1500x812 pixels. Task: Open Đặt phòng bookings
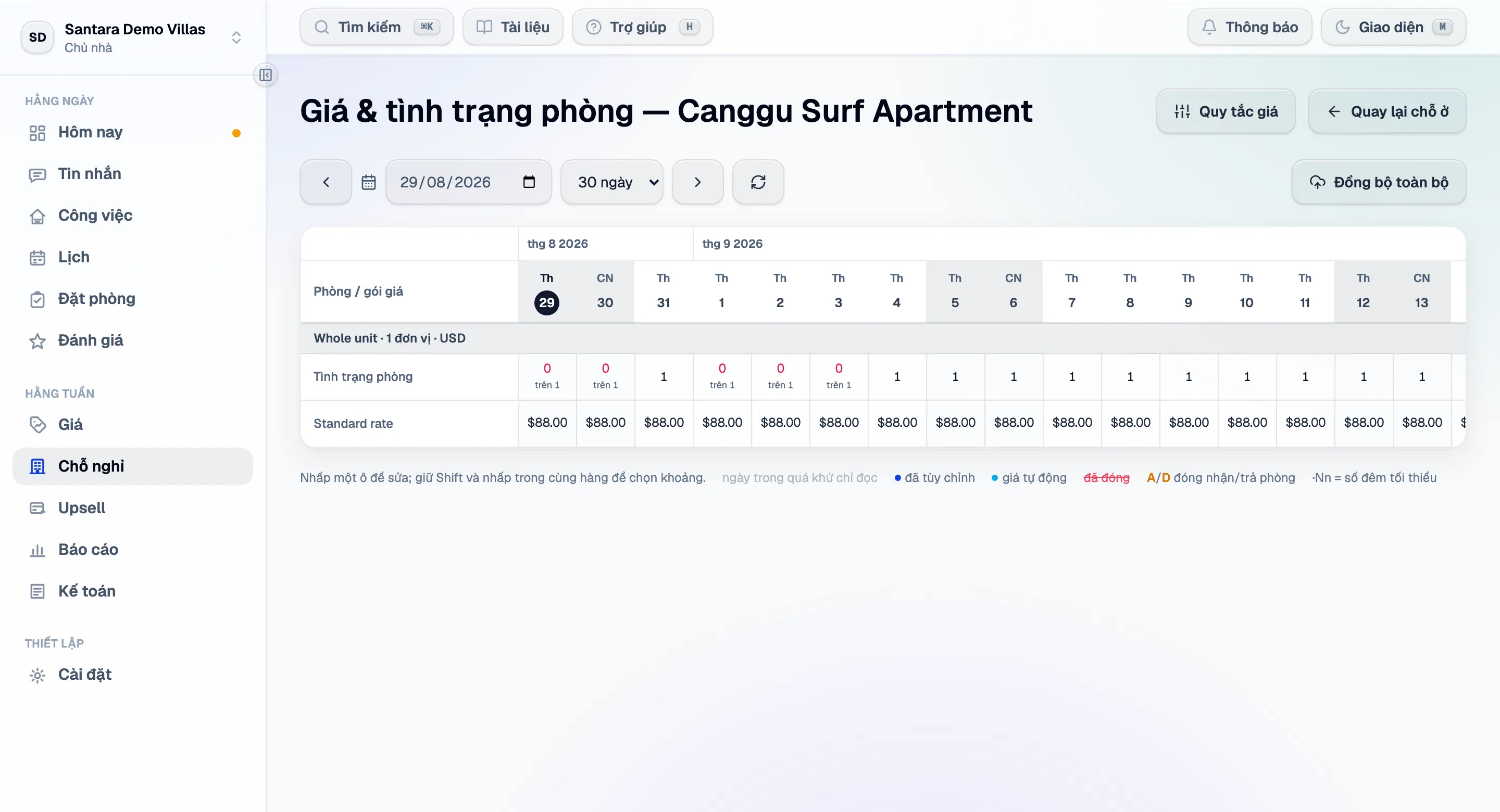click(133, 299)
